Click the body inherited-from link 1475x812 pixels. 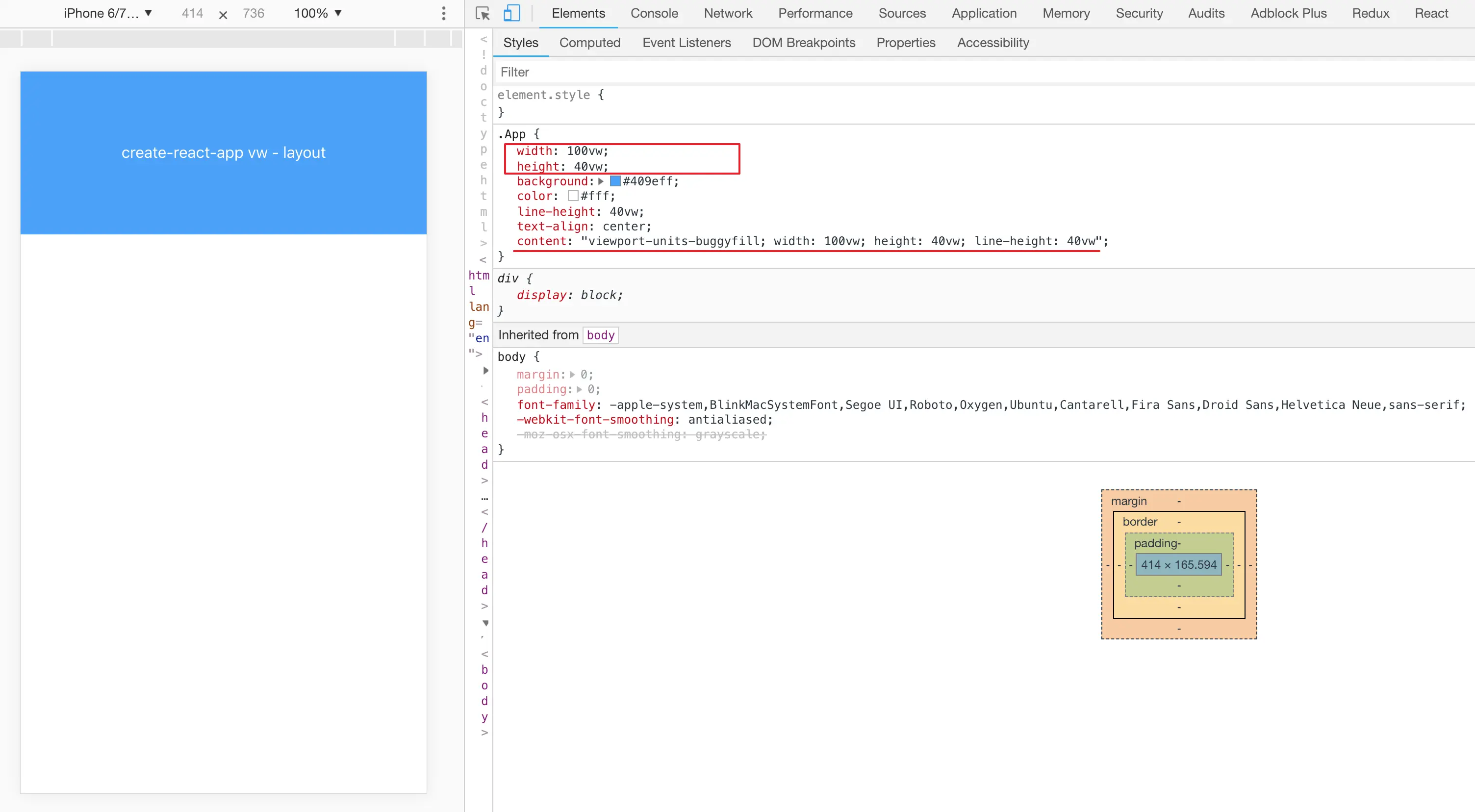tap(600, 335)
